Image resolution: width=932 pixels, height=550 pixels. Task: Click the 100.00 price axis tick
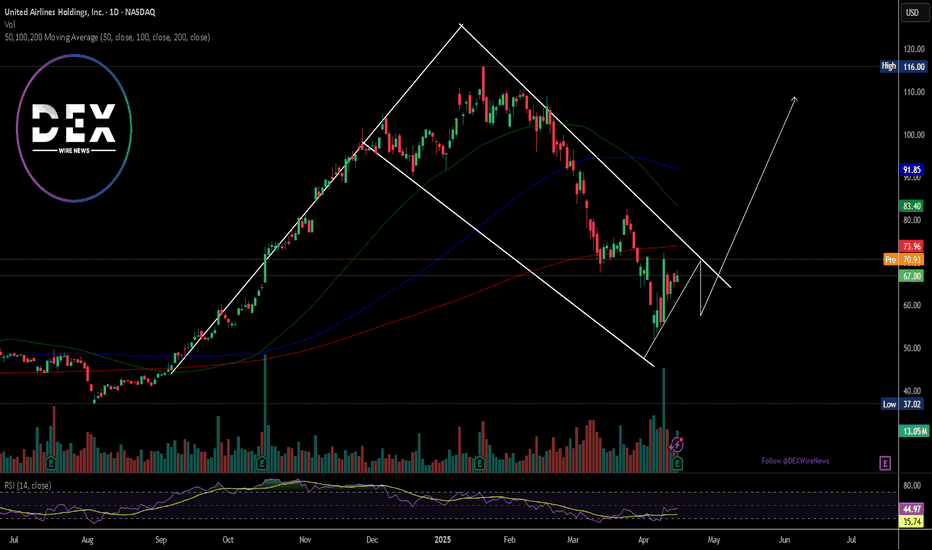(x=914, y=135)
